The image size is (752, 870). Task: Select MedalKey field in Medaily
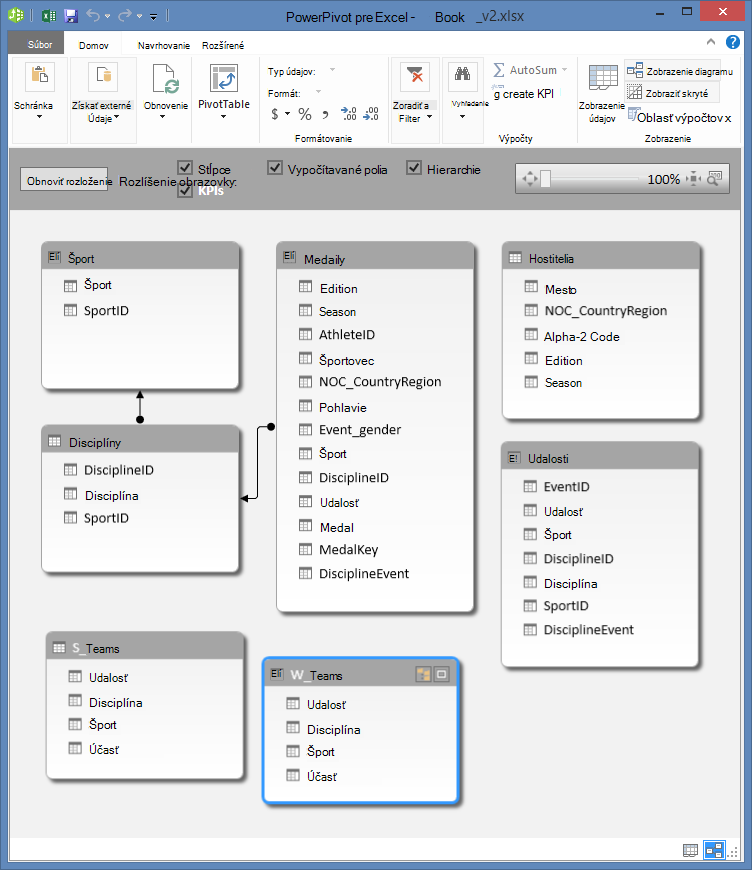tap(349, 550)
